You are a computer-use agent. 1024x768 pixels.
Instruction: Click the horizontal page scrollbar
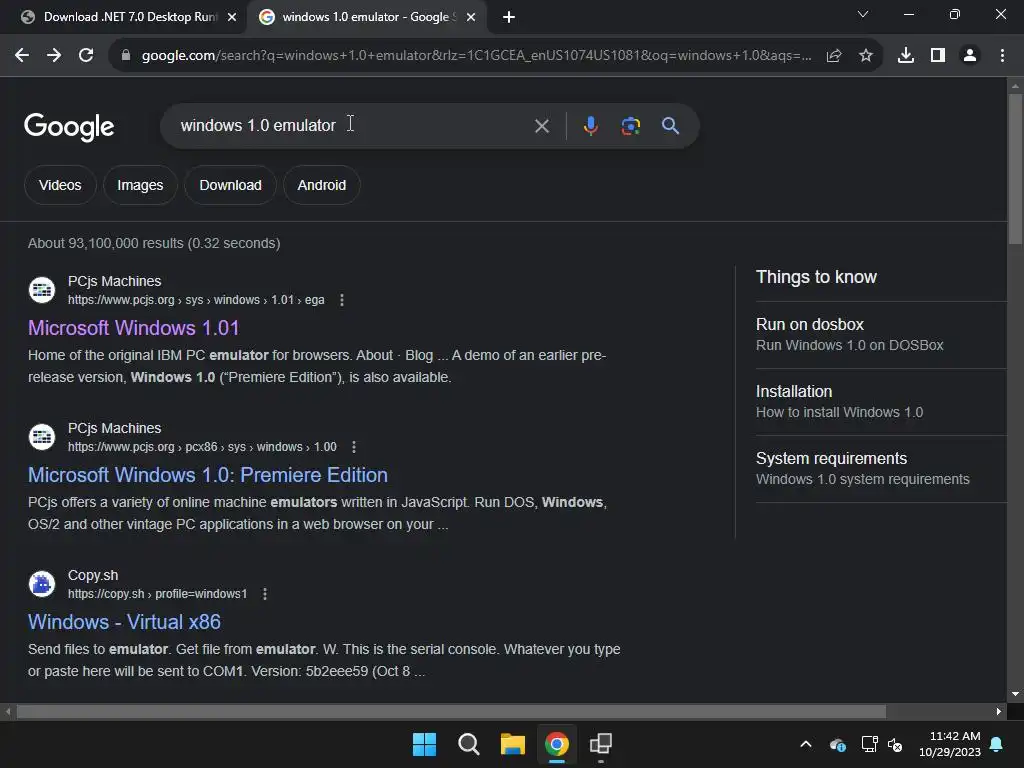[x=451, y=711]
